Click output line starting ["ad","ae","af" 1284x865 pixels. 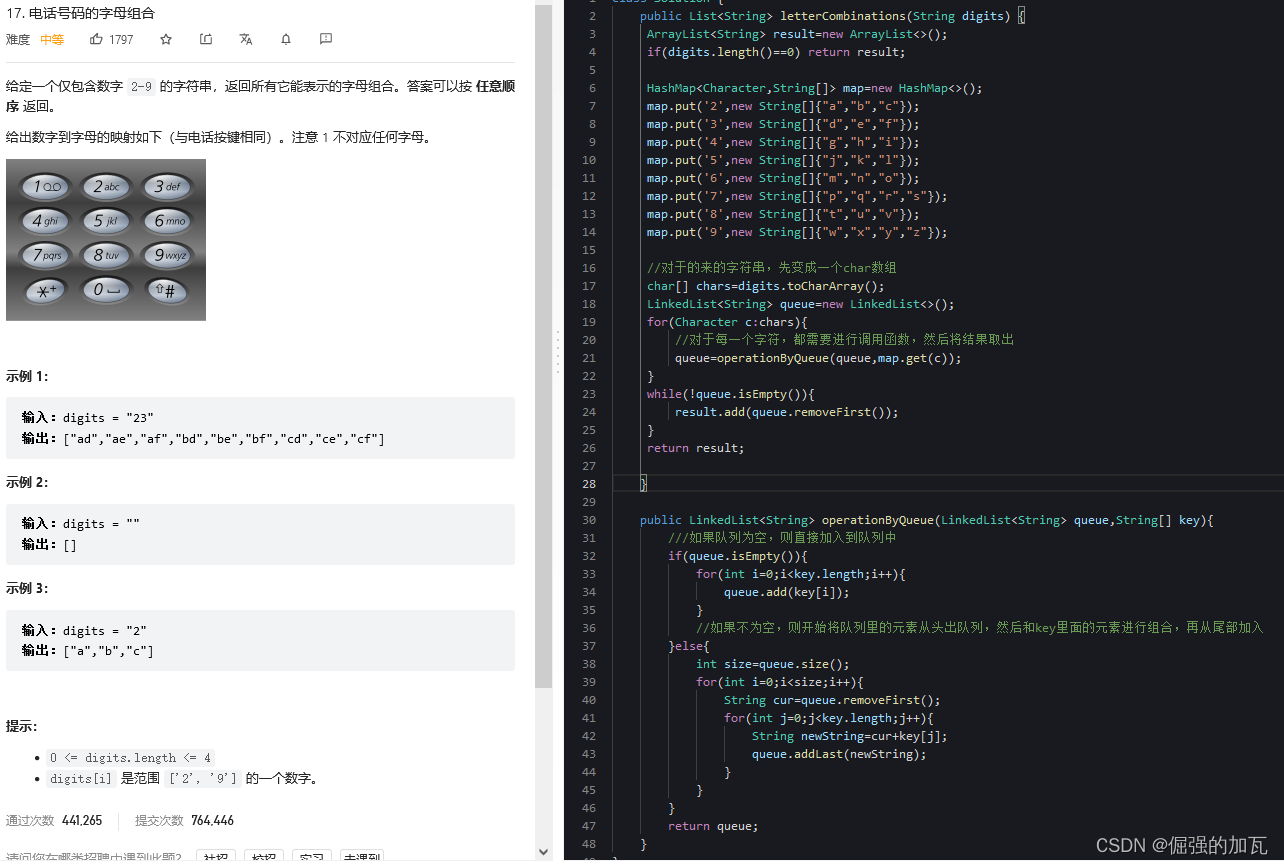click(203, 439)
